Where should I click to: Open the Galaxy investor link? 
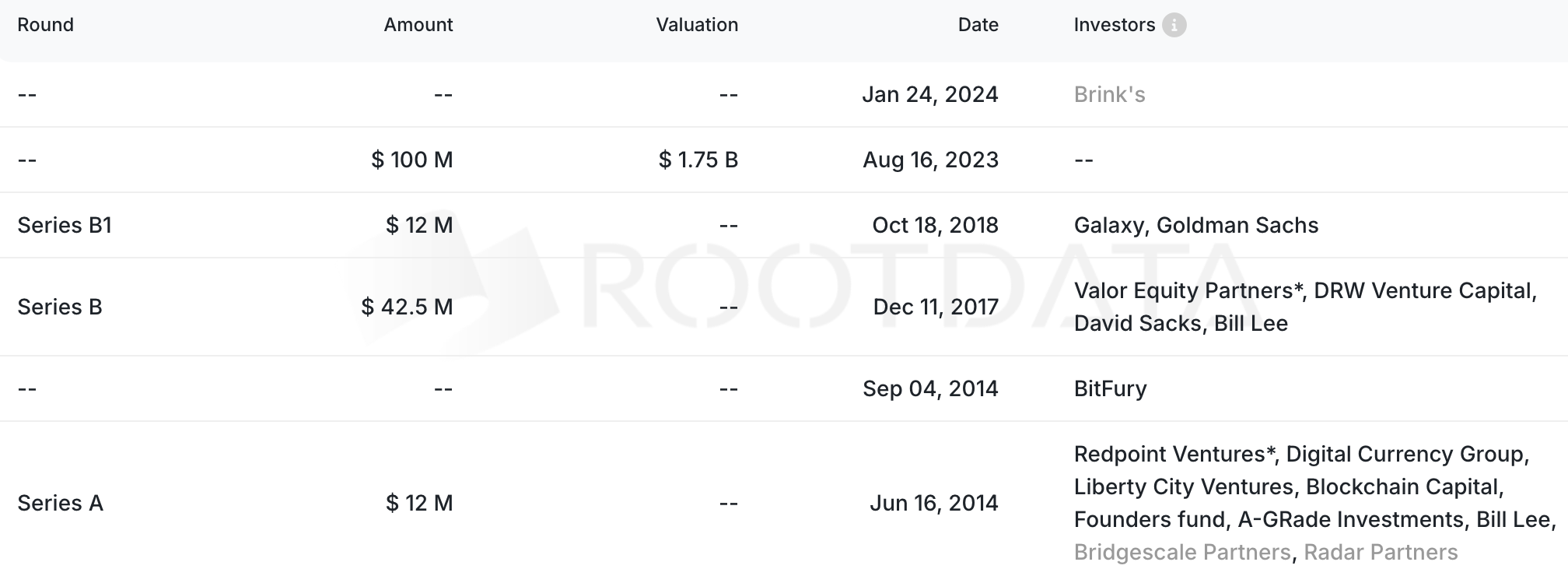[x=1108, y=226]
